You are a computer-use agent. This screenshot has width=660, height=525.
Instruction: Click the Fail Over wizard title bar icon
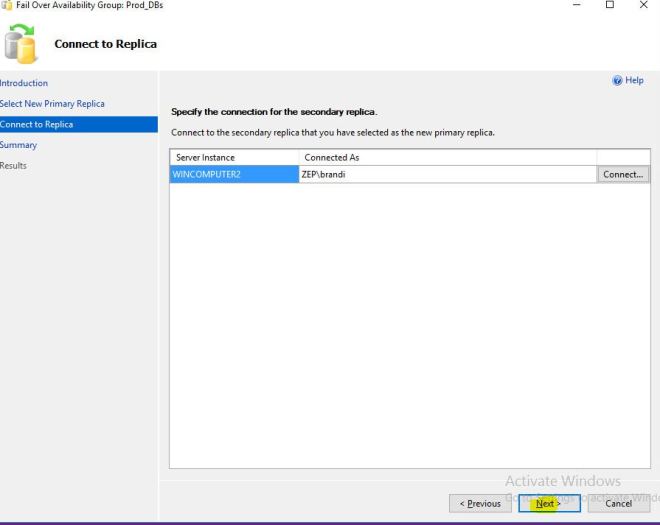(x=6, y=5)
